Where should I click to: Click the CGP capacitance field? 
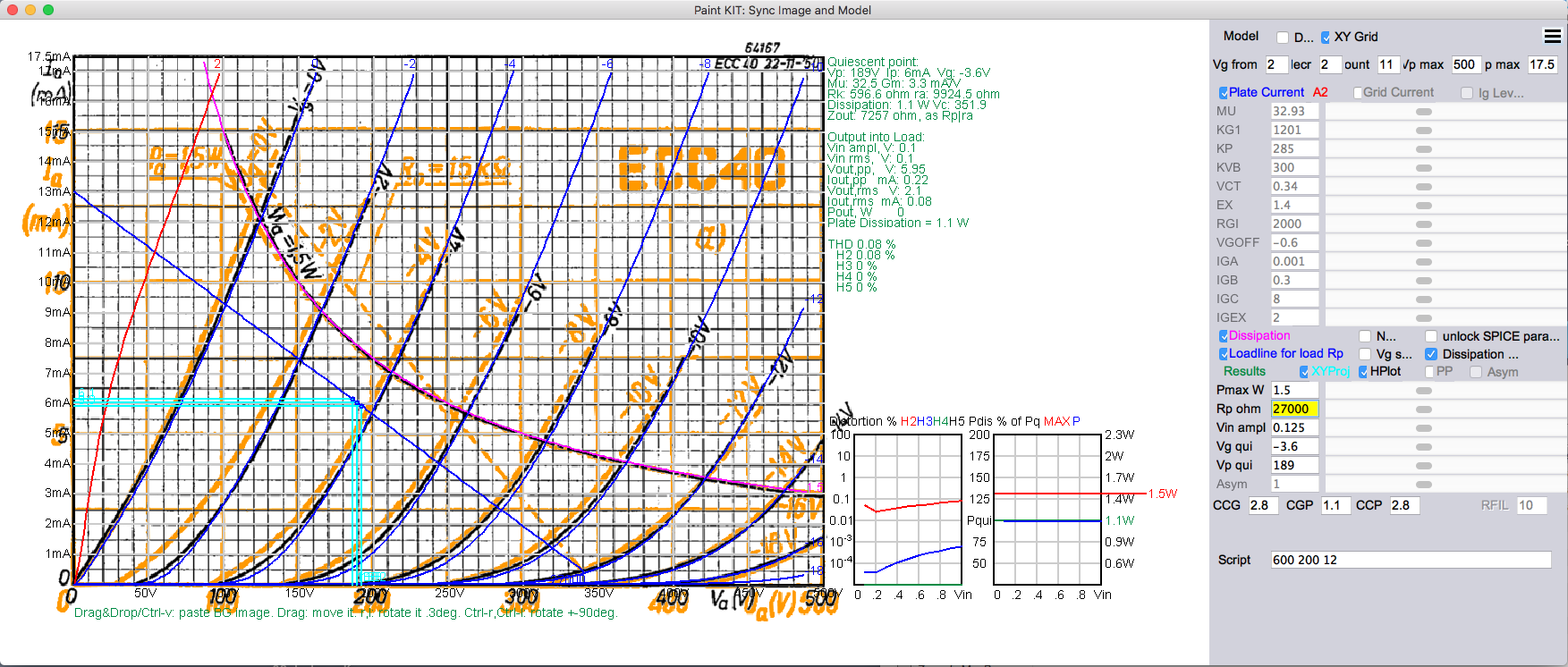(x=1335, y=505)
